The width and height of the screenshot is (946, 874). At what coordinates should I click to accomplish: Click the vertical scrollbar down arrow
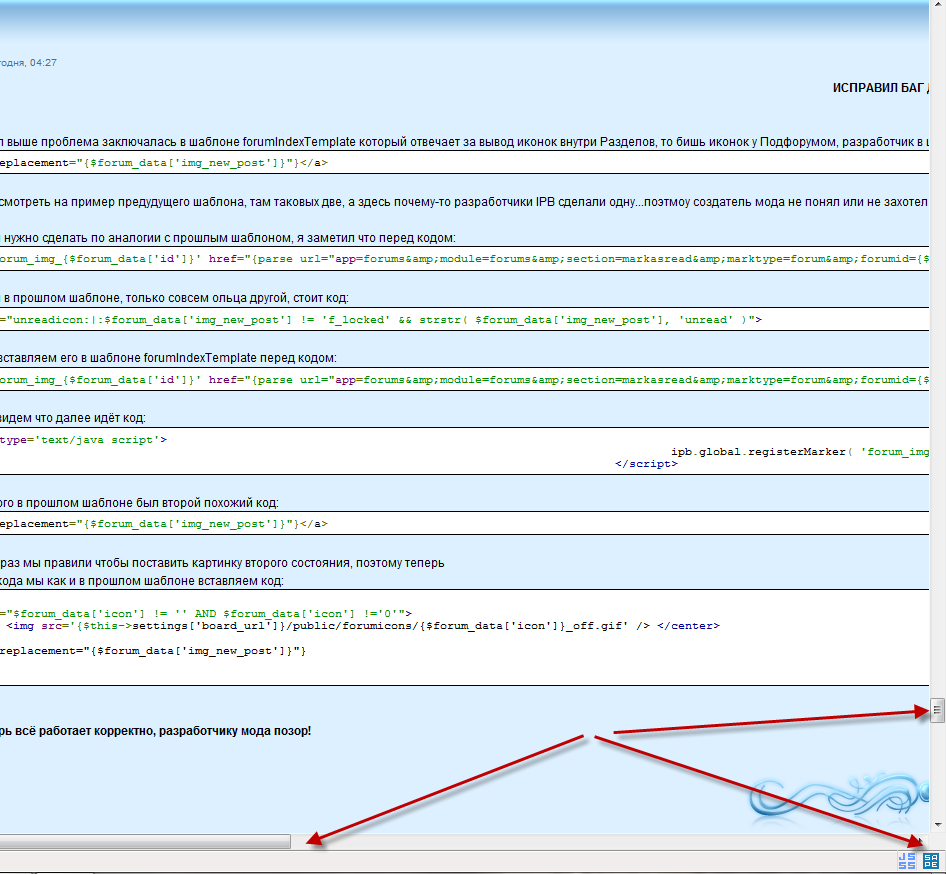click(938, 825)
